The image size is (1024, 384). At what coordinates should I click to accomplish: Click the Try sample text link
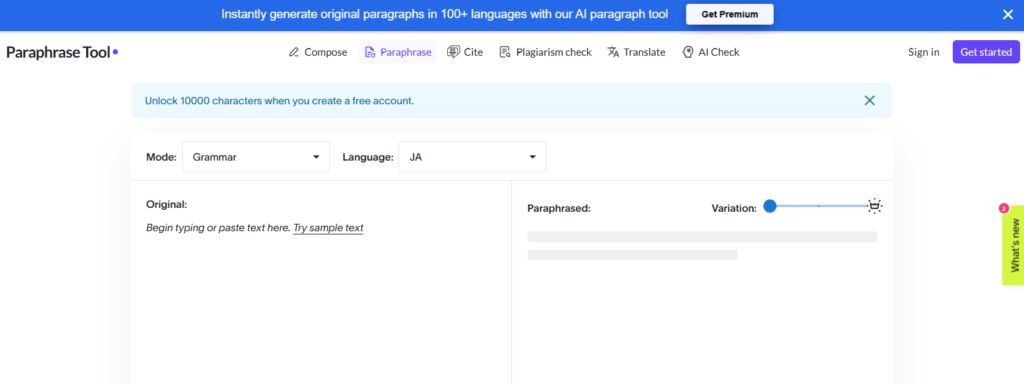pyautogui.click(x=328, y=228)
